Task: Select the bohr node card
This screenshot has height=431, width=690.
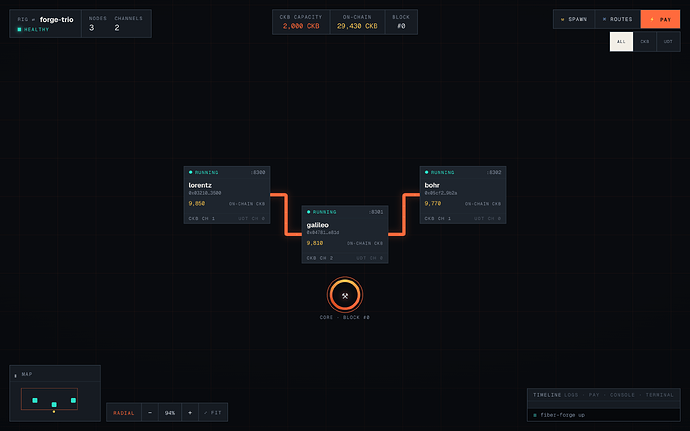Action: tap(462, 195)
